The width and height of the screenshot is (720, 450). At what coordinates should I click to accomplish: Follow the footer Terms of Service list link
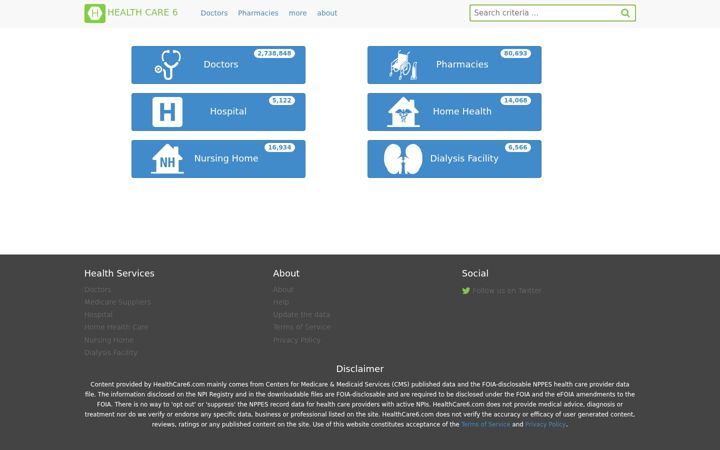[x=302, y=327]
